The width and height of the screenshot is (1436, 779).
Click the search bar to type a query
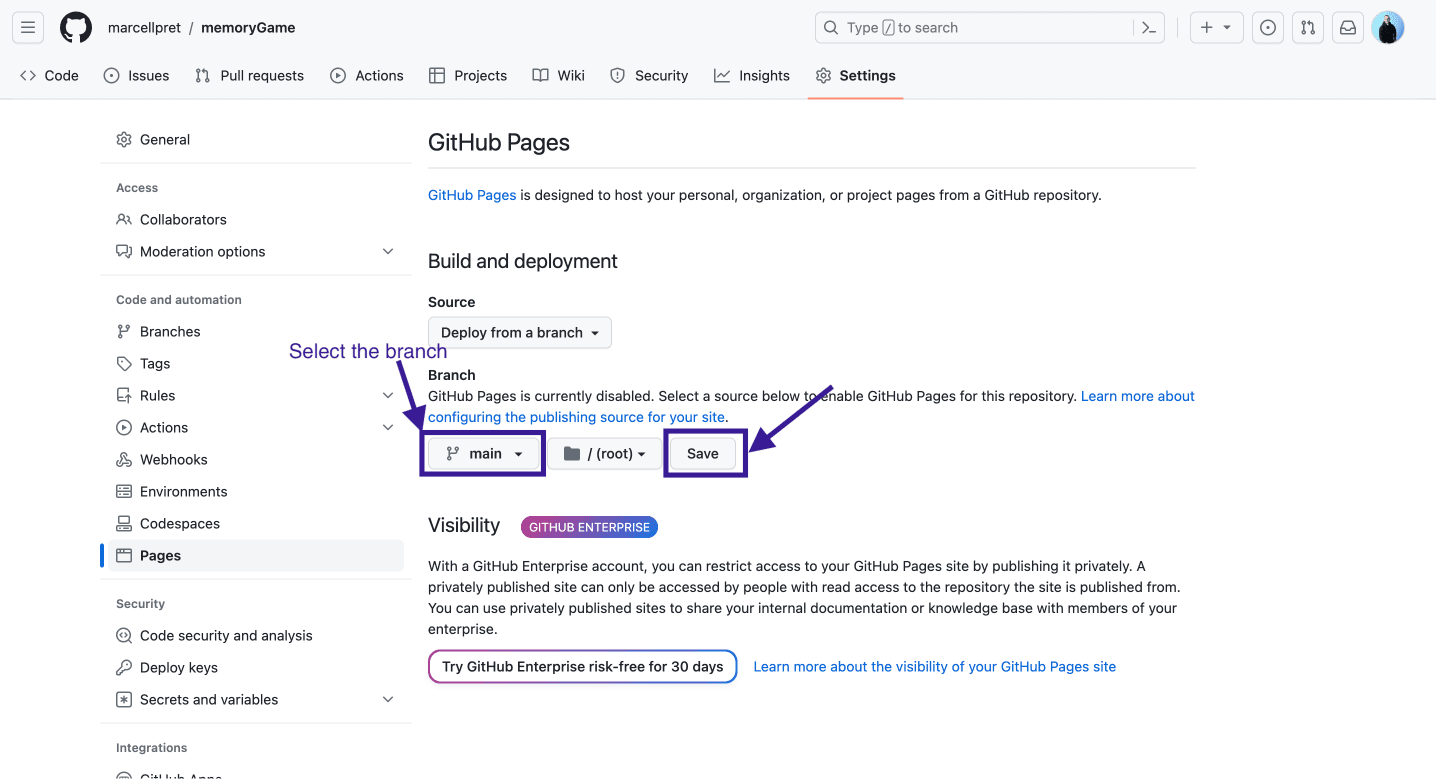pos(989,27)
